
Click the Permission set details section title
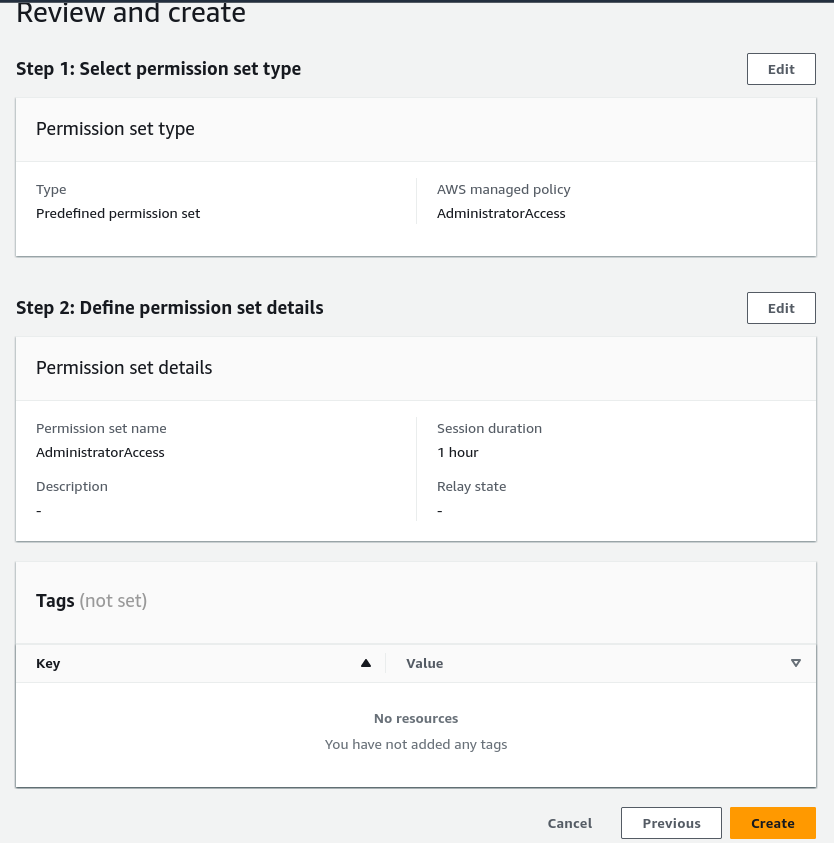(124, 367)
